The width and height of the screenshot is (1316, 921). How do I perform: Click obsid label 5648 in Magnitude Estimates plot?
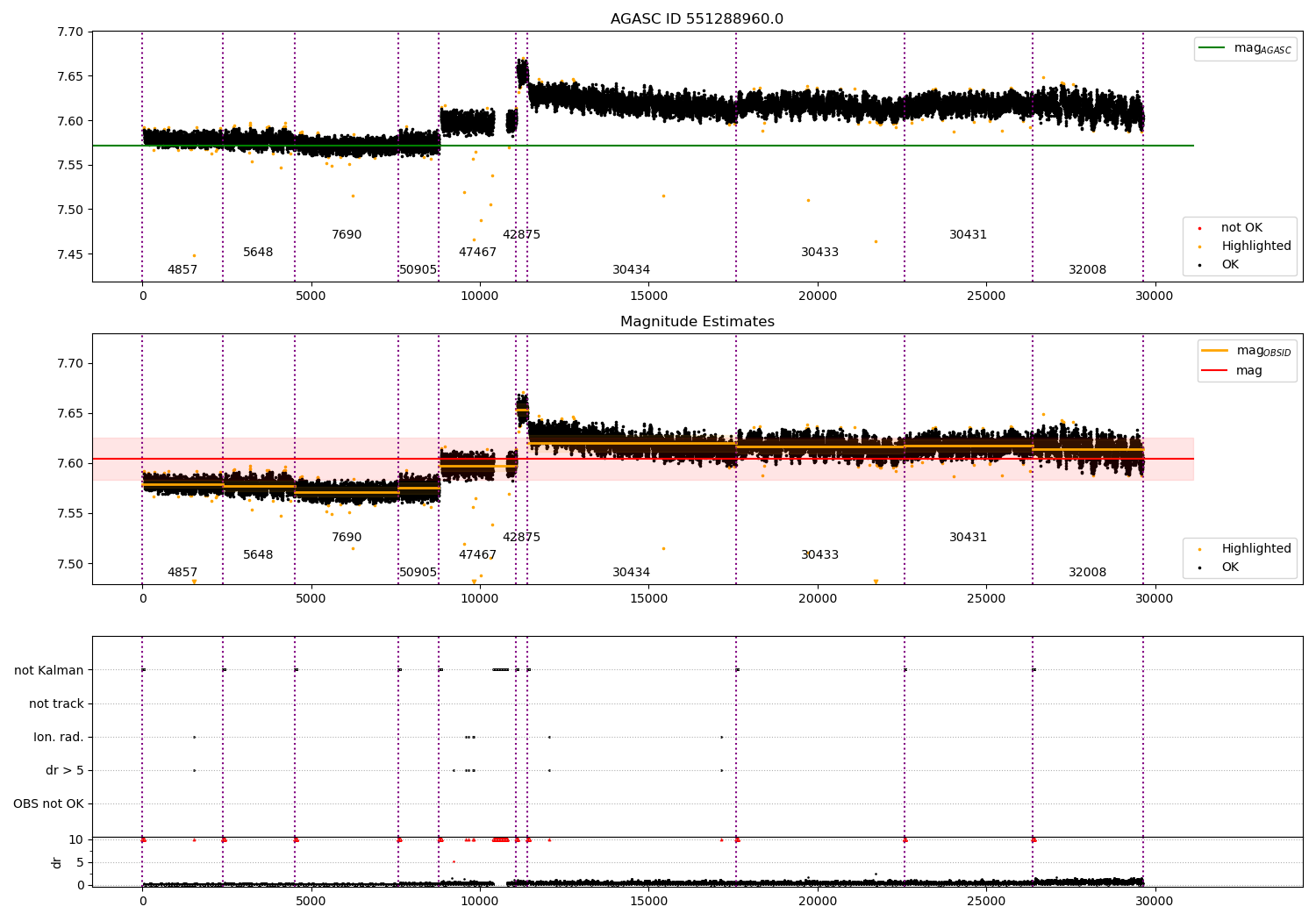point(258,555)
